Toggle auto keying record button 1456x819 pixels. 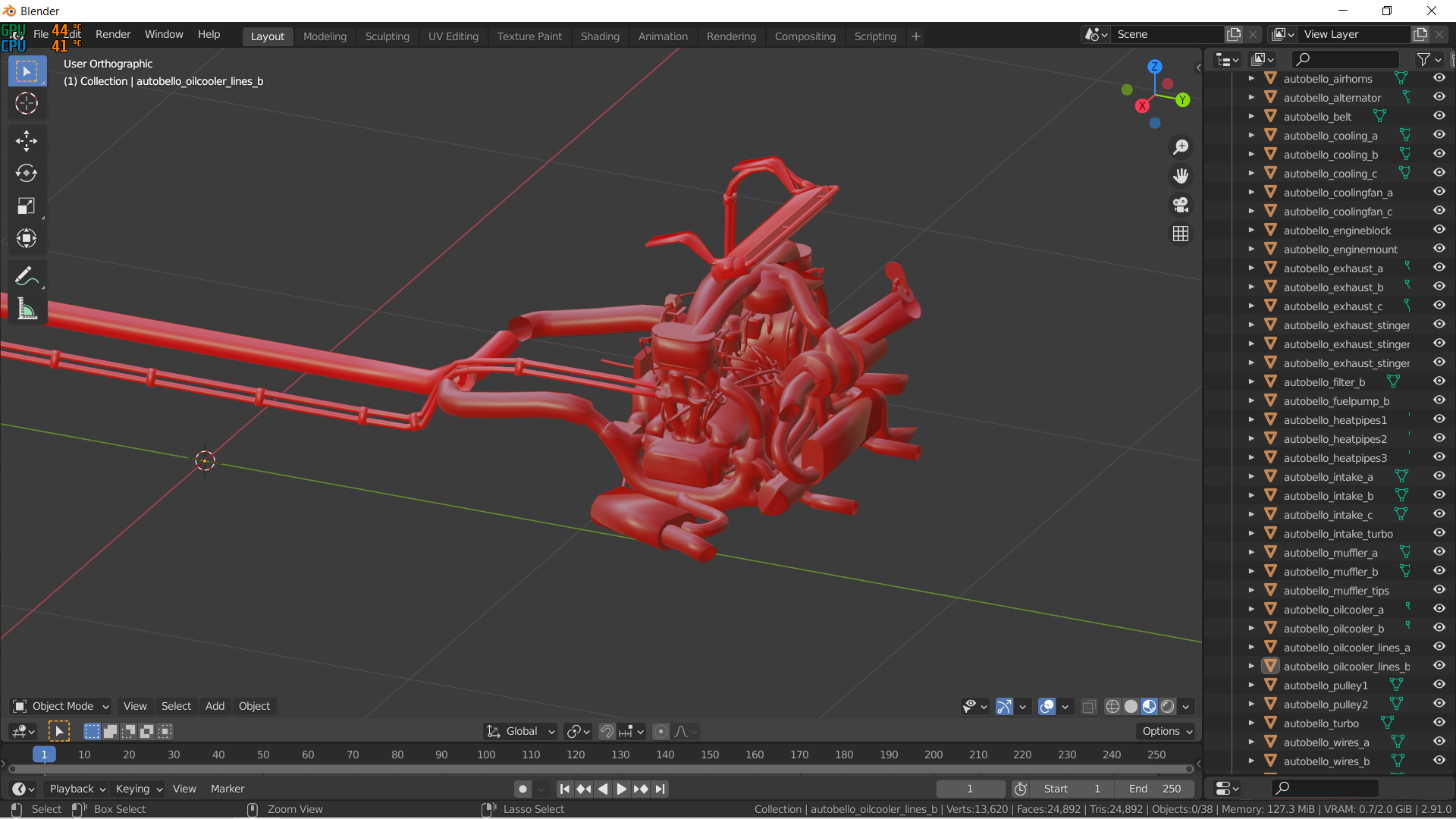(522, 789)
